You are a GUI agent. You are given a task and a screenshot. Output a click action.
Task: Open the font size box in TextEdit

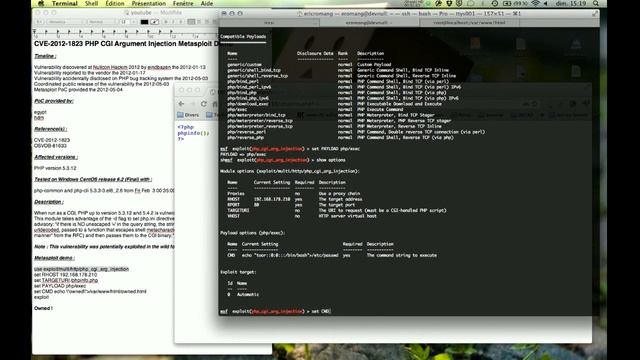[127, 22]
